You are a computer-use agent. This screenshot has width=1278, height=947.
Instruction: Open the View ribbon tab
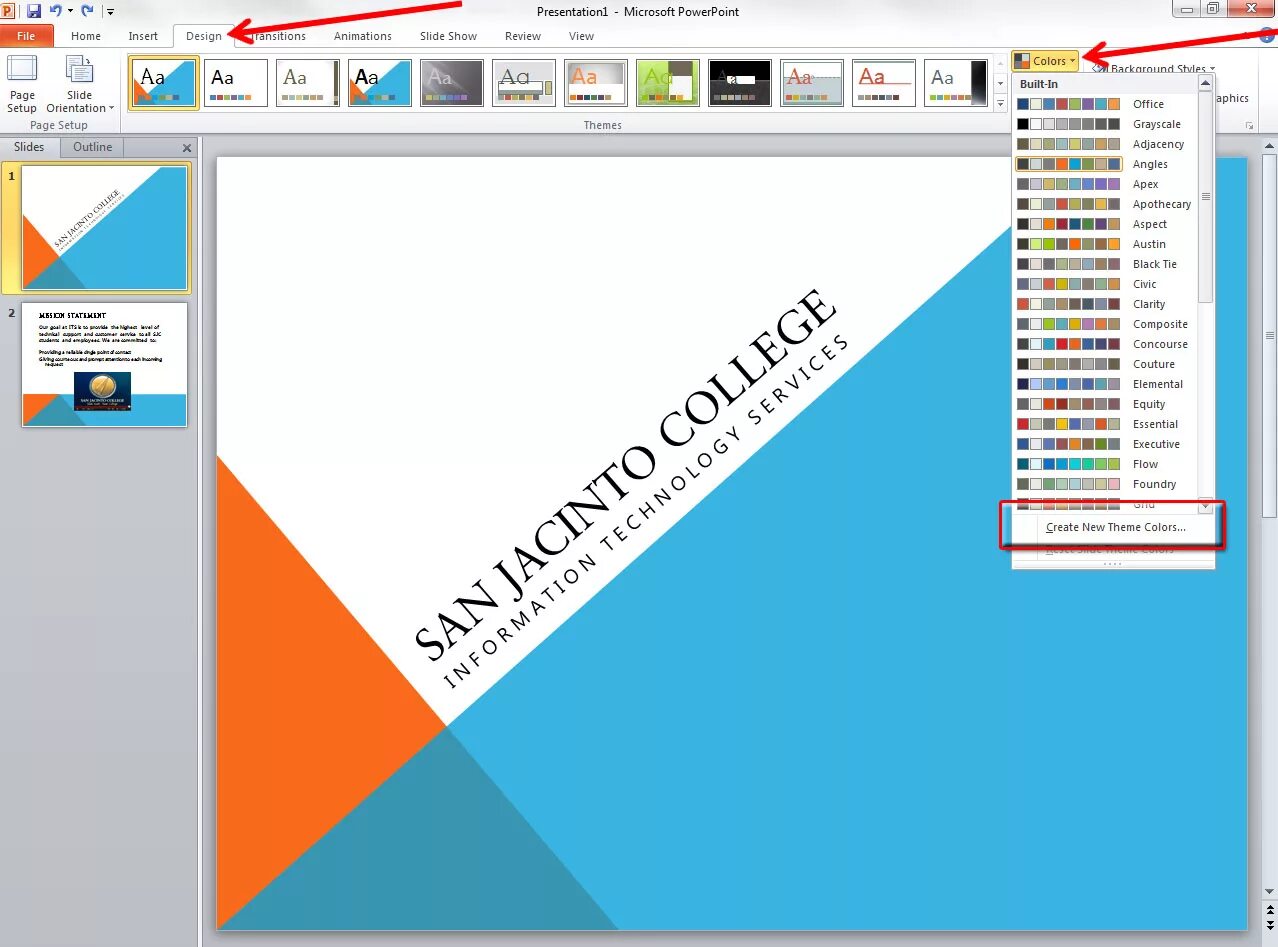click(581, 36)
